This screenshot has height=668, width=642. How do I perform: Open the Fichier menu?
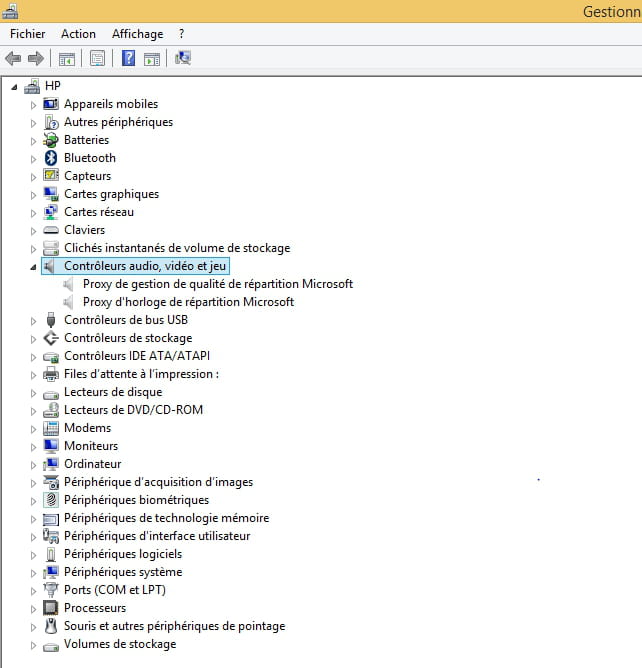point(27,34)
